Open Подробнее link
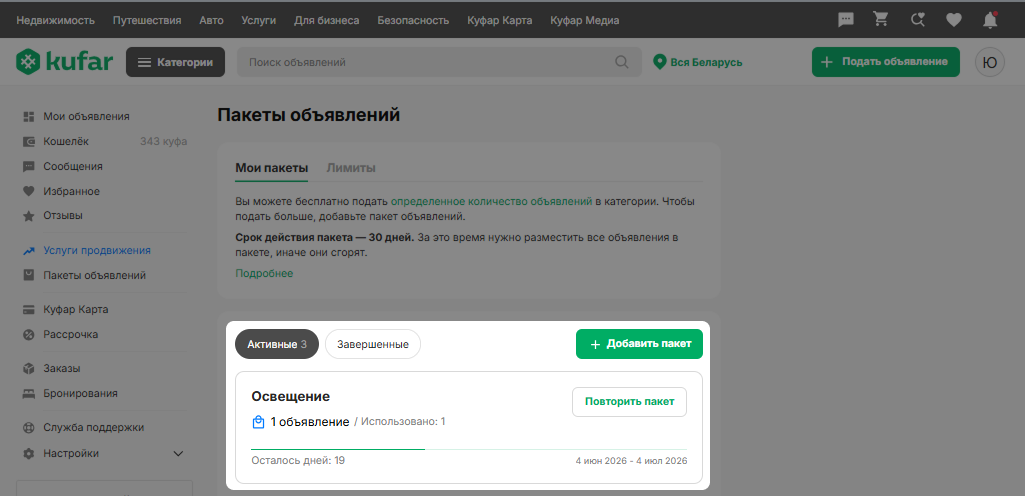Screen dimensions: 1025x496 (x=264, y=273)
